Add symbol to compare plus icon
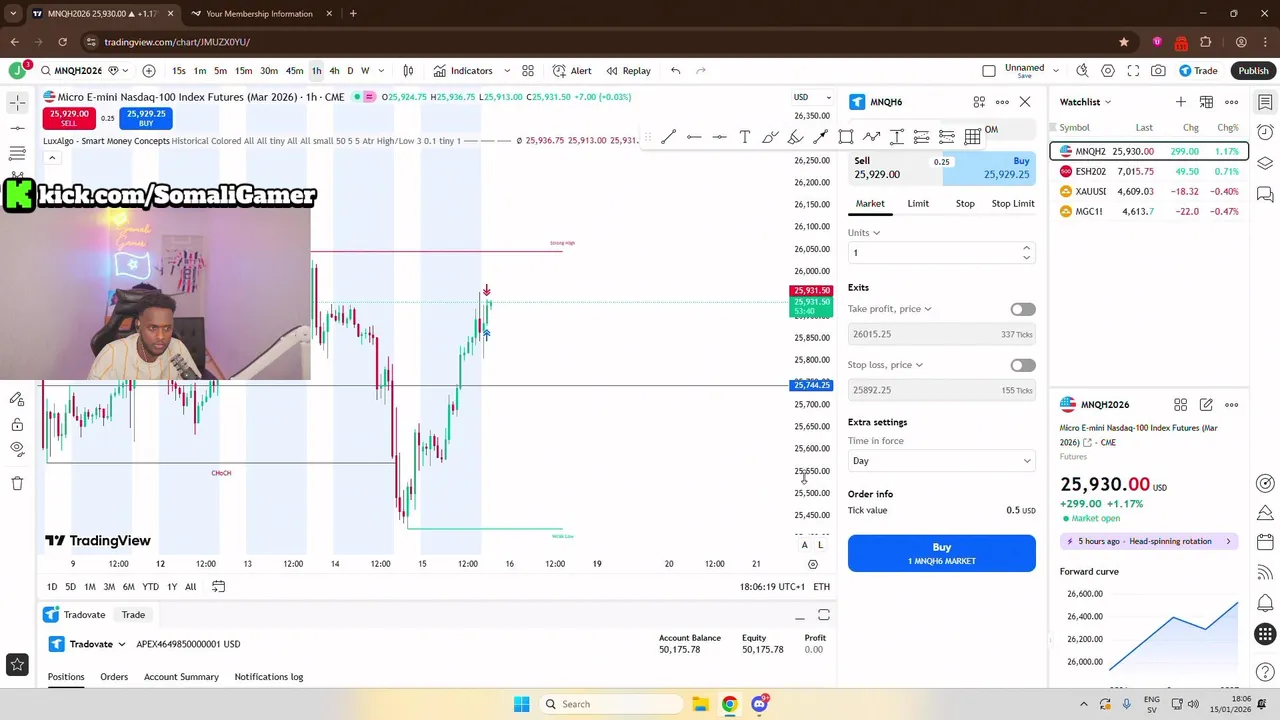 [149, 71]
